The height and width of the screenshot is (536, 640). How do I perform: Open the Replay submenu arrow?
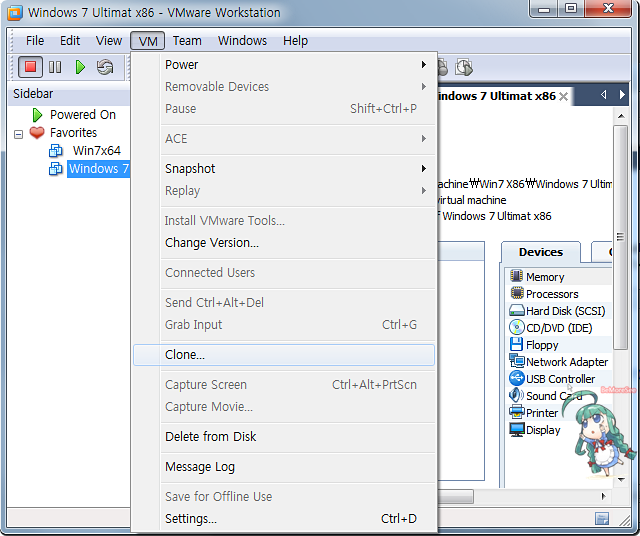point(424,191)
